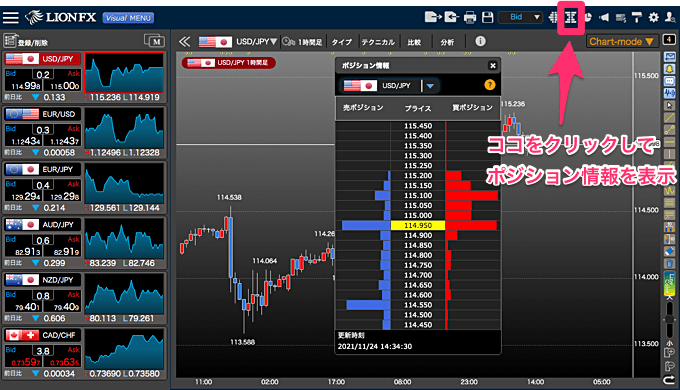Open the position information icon highlighted in pink
This screenshot has width=680, height=390.
[x=571, y=17]
